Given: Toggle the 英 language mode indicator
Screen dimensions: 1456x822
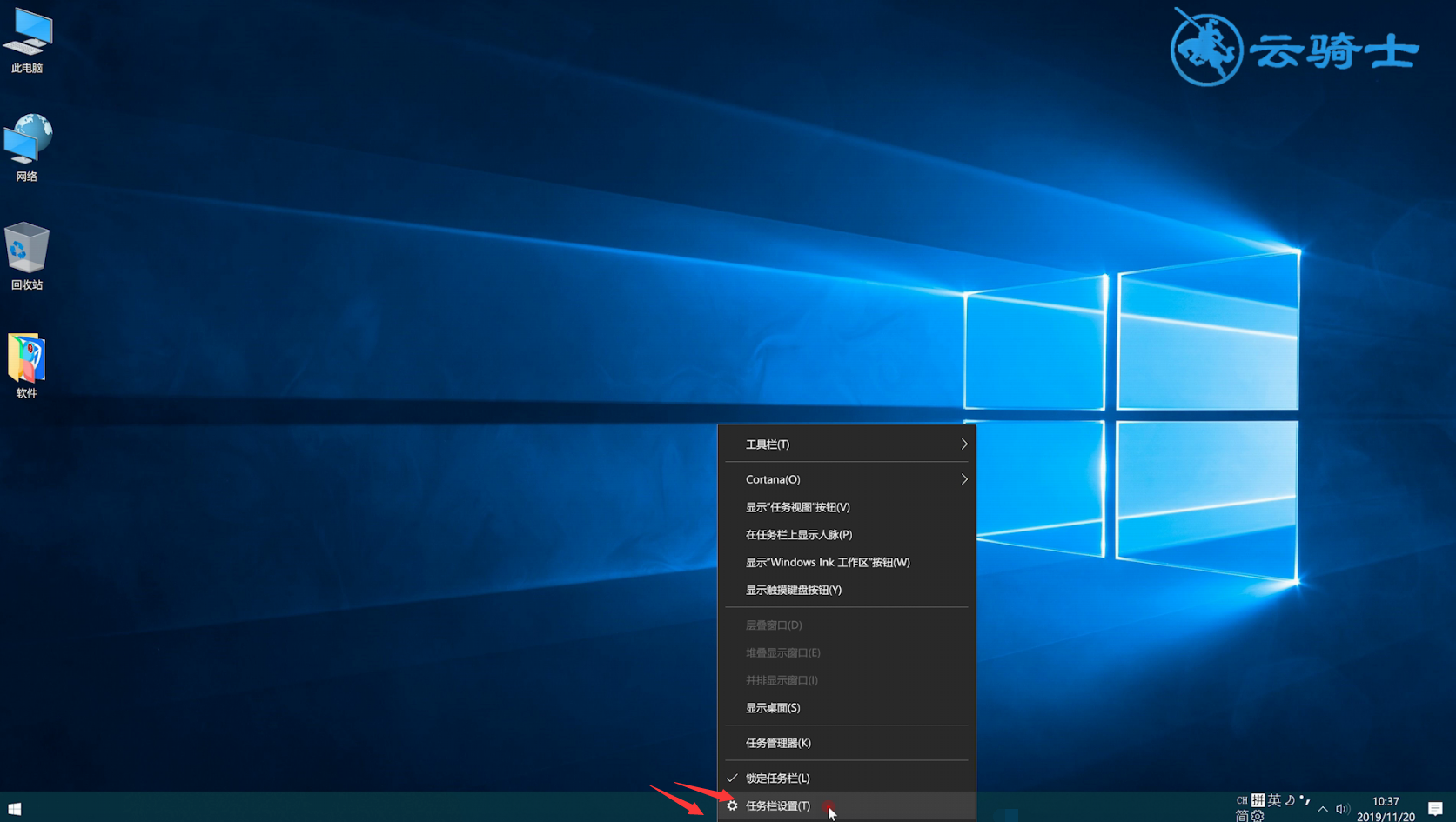Looking at the screenshot, I should coord(1274,800).
